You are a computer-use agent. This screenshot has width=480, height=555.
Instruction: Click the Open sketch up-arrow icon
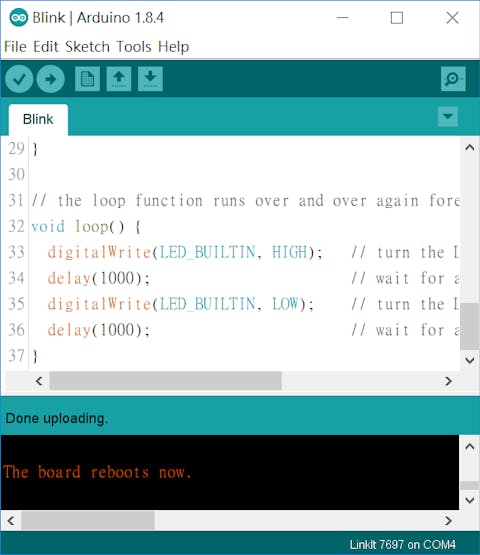(119, 79)
